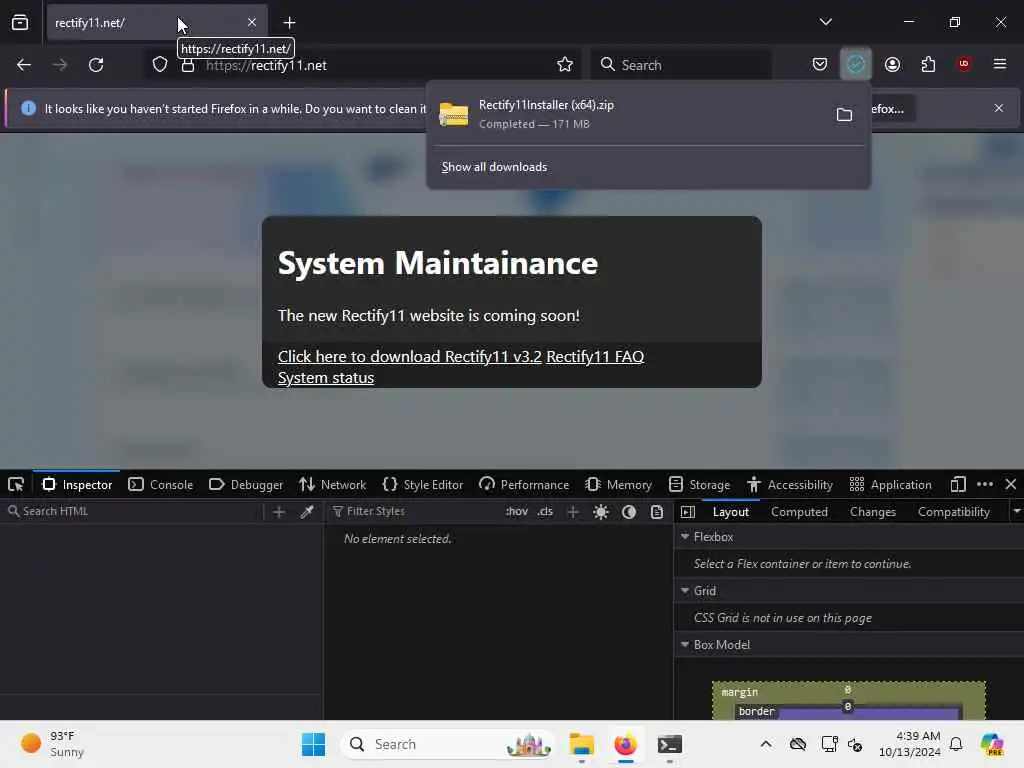This screenshot has width=1024, height=768.
Task: Save page to Pocket
Action: point(820,64)
